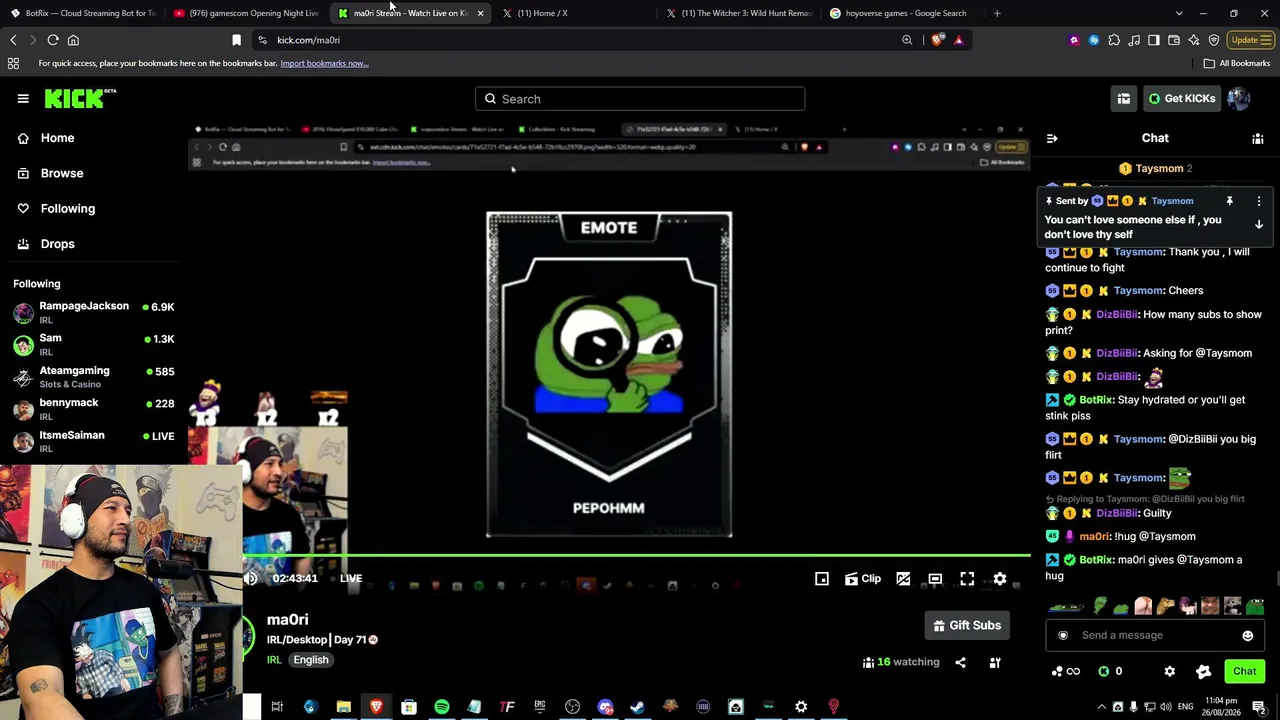Image resolution: width=1280 pixels, height=720 pixels.
Task: Open bennymack's followed channel
Action: [x=94, y=409]
